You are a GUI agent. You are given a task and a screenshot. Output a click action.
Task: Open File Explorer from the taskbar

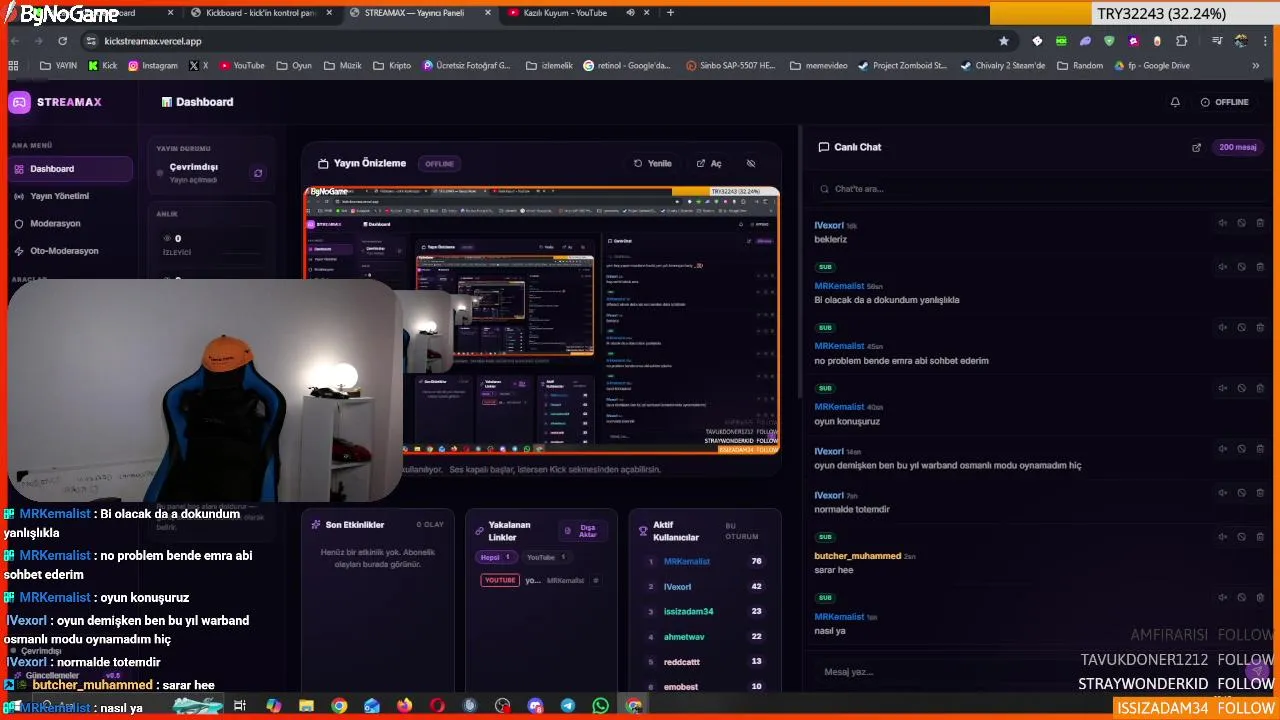306,706
